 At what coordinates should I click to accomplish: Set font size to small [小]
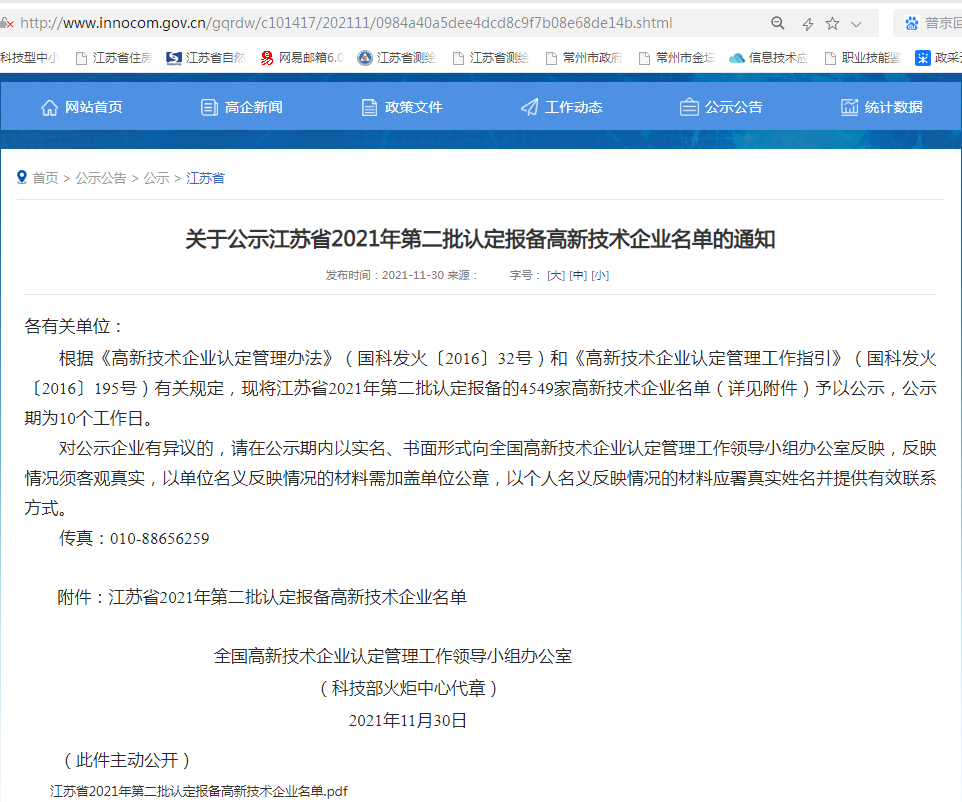pos(600,275)
